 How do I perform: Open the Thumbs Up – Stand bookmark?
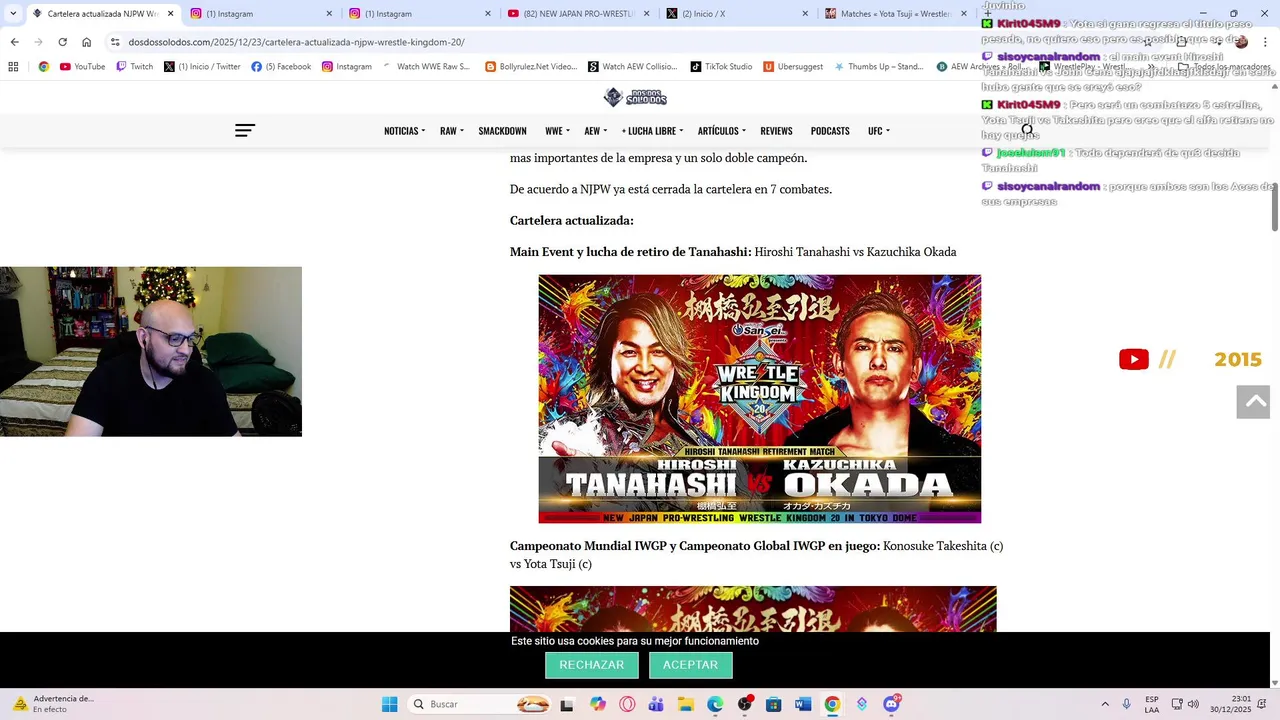point(878,67)
